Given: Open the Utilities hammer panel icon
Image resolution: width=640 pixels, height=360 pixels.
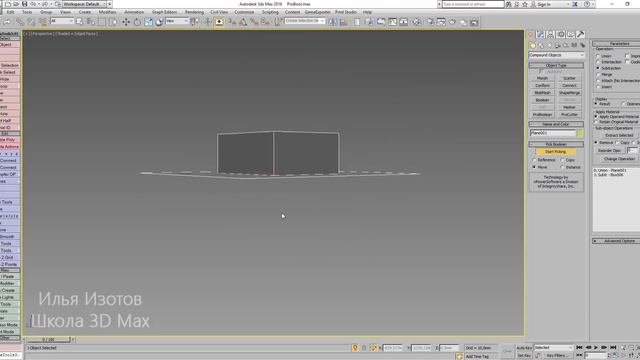Looking at the screenshot, I should tap(580, 34).
